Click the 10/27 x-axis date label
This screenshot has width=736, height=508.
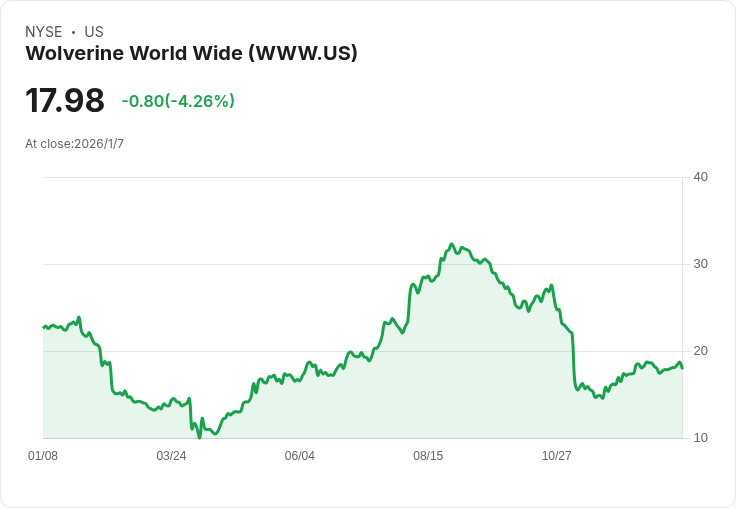point(557,455)
